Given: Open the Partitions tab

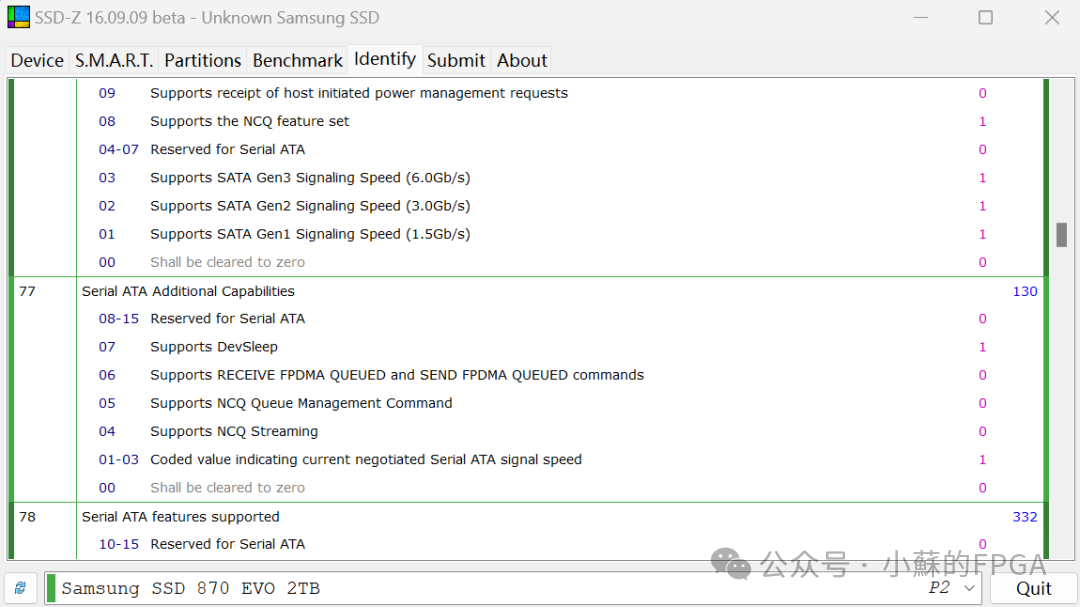Looking at the screenshot, I should [x=202, y=61].
